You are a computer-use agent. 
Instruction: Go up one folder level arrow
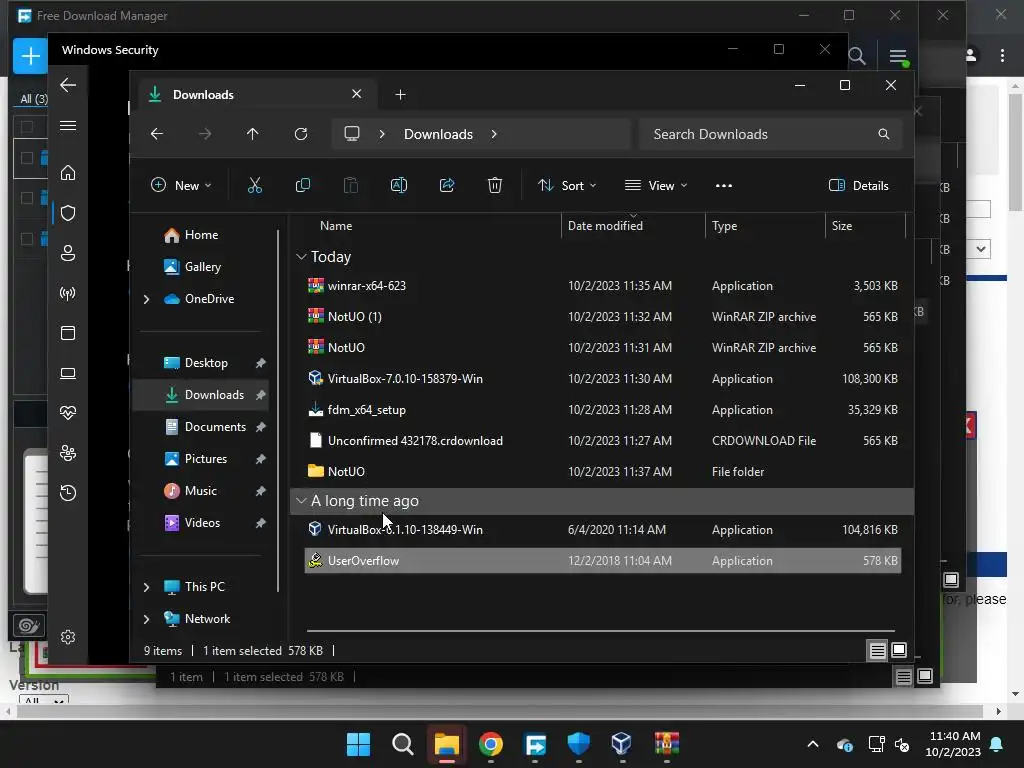253,134
